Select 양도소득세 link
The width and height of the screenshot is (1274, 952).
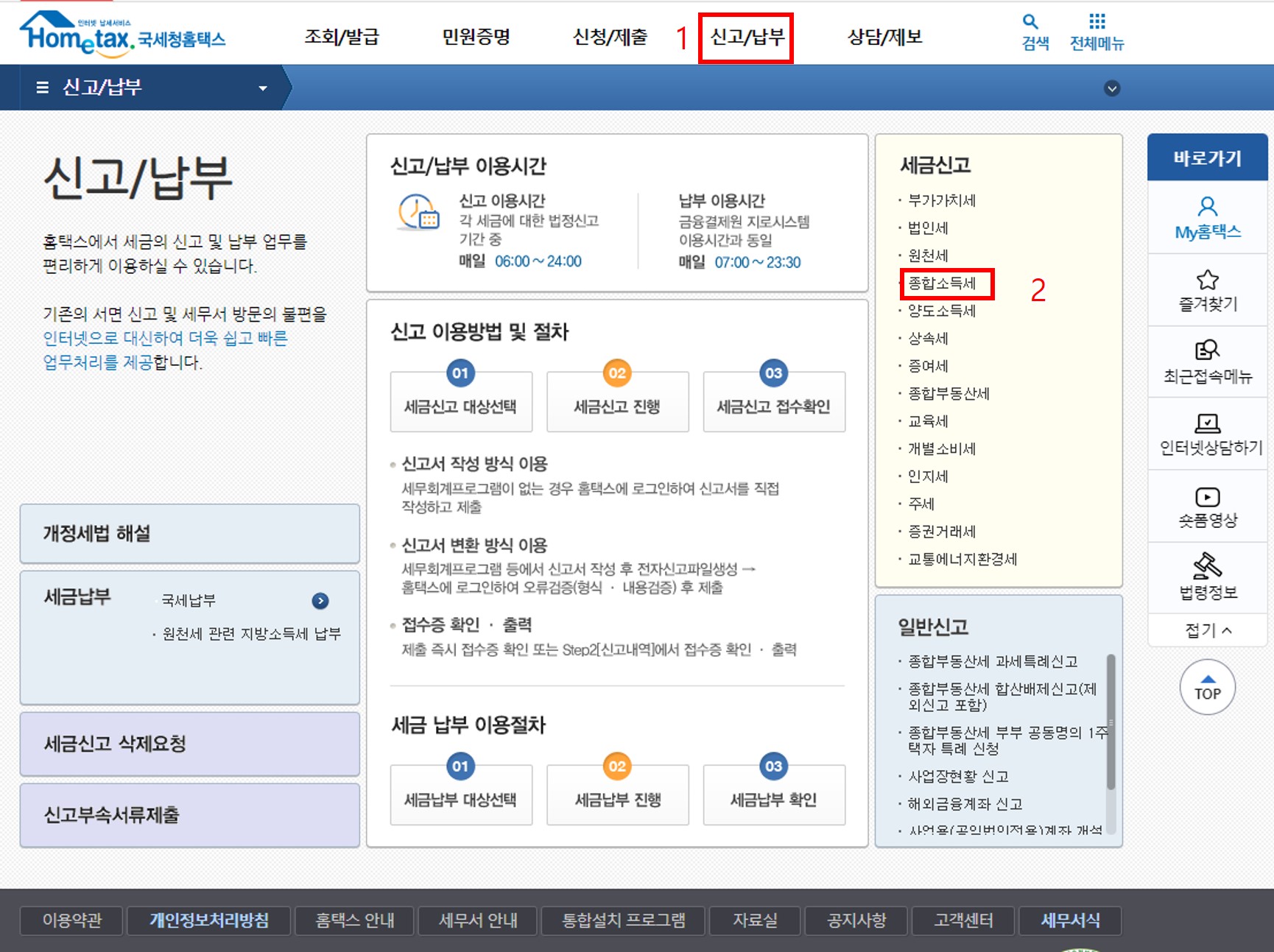click(942, 311)
